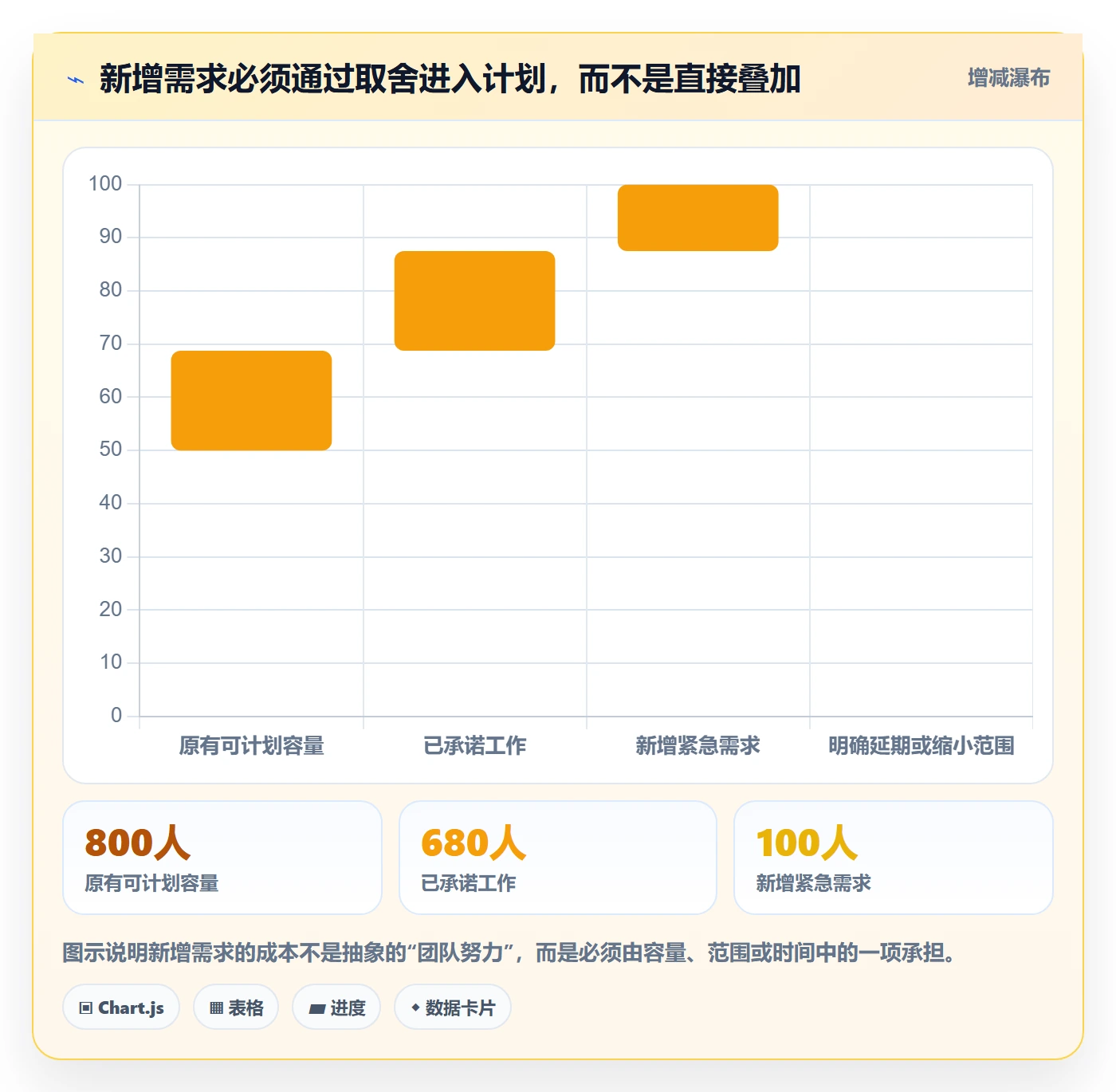Select the 新增紧急需求 orange bar

(x=697, y=218)
